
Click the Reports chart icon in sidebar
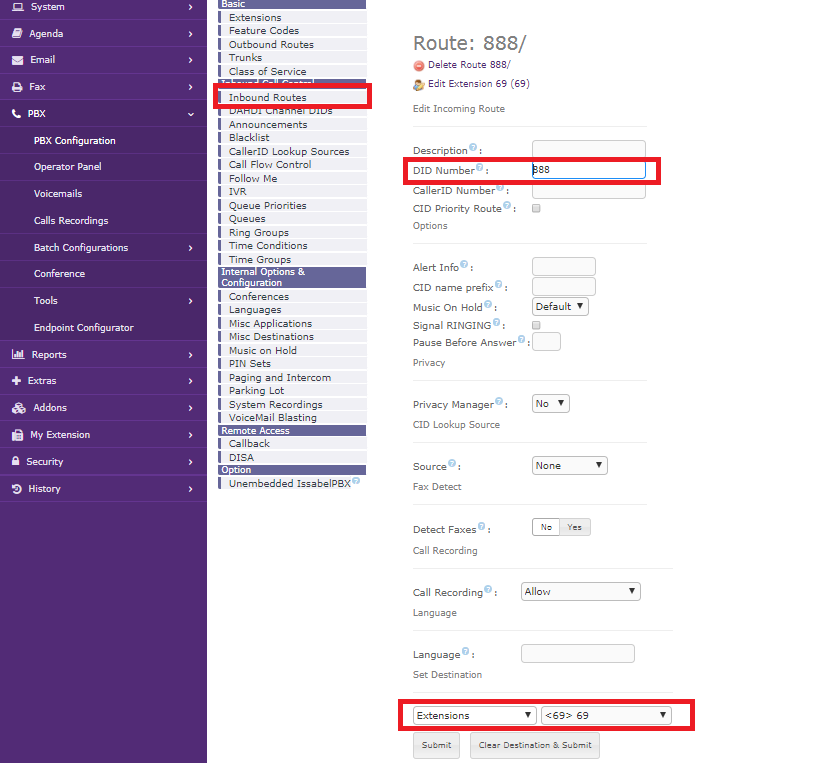[17, 355]
